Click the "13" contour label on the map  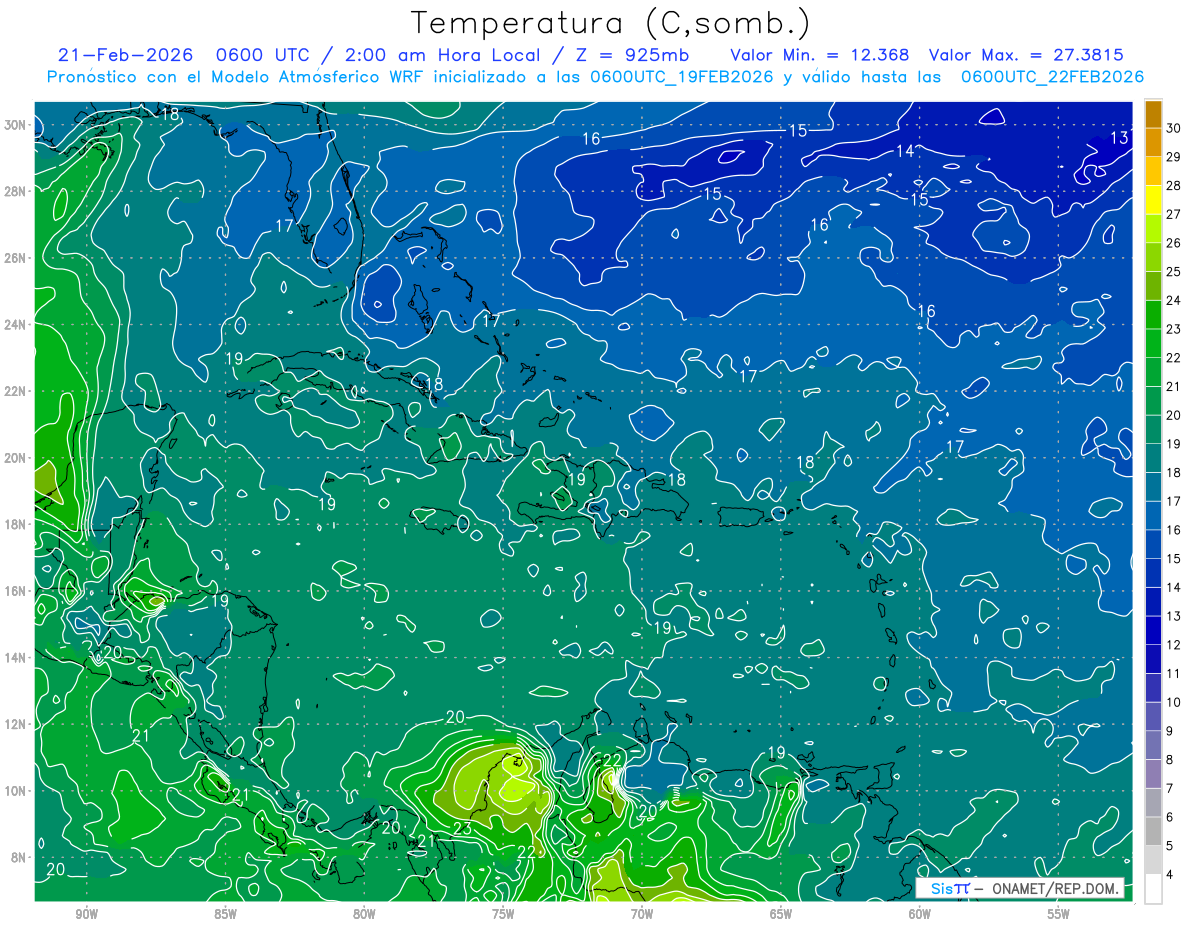(1120, 137)
